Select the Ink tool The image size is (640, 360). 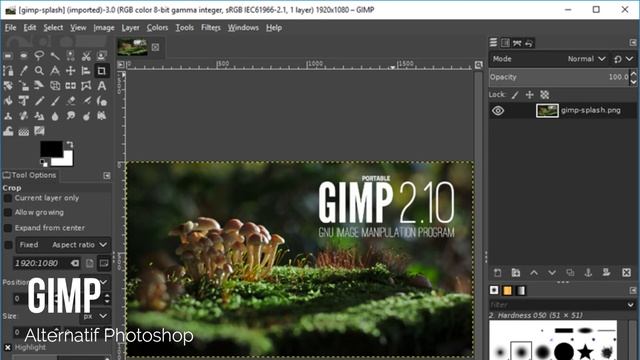[x=102, y=101]
